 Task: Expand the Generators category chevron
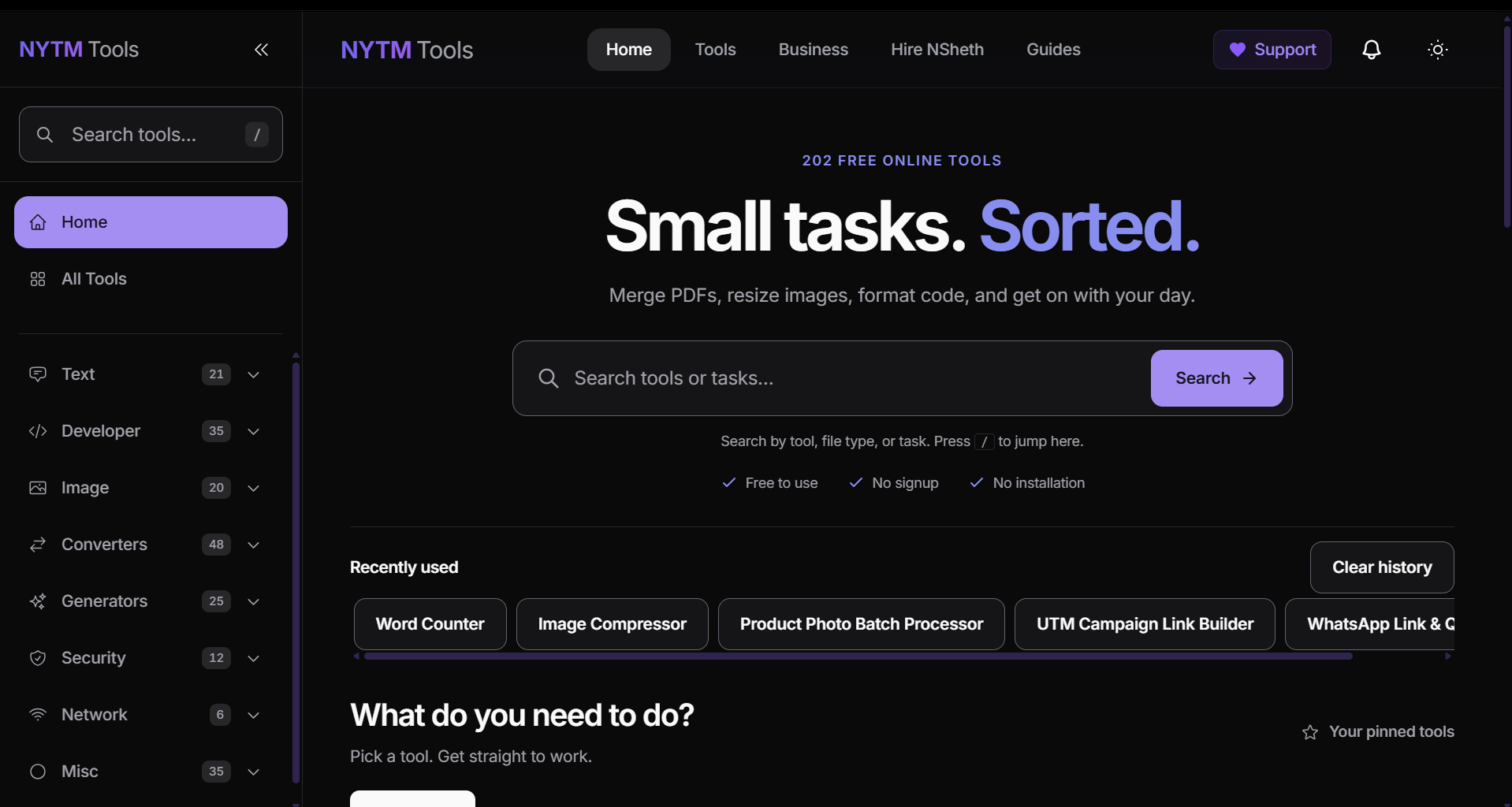(254, 601)
